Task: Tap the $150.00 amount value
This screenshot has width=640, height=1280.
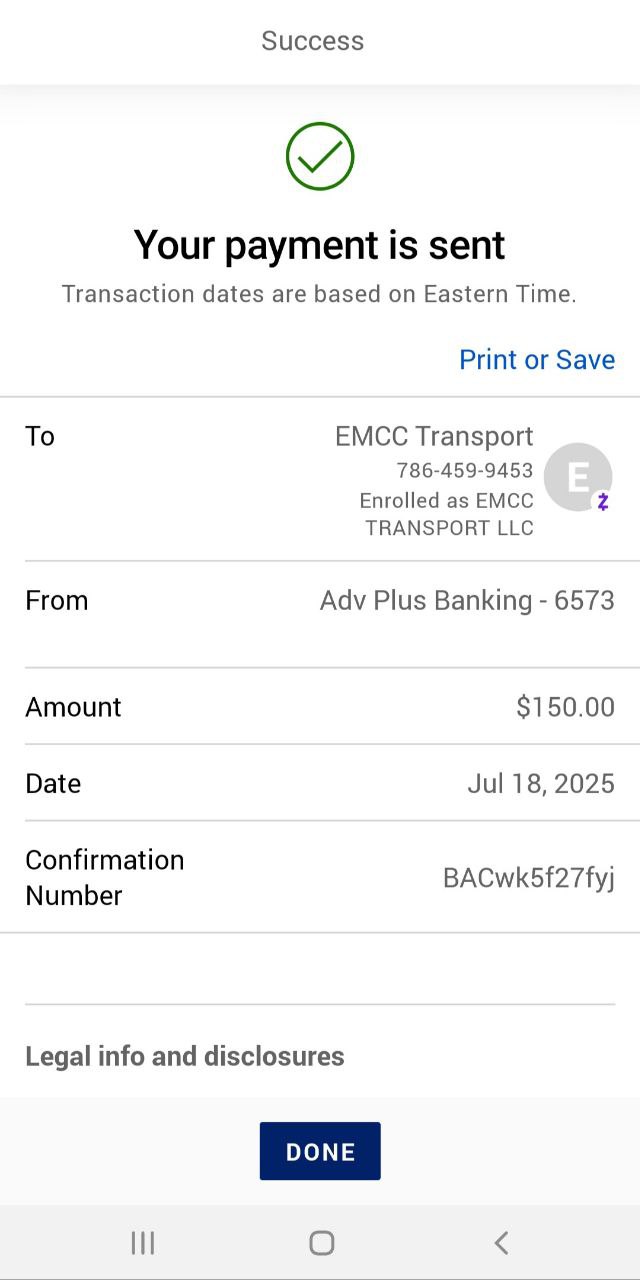Action: point(565,707)
